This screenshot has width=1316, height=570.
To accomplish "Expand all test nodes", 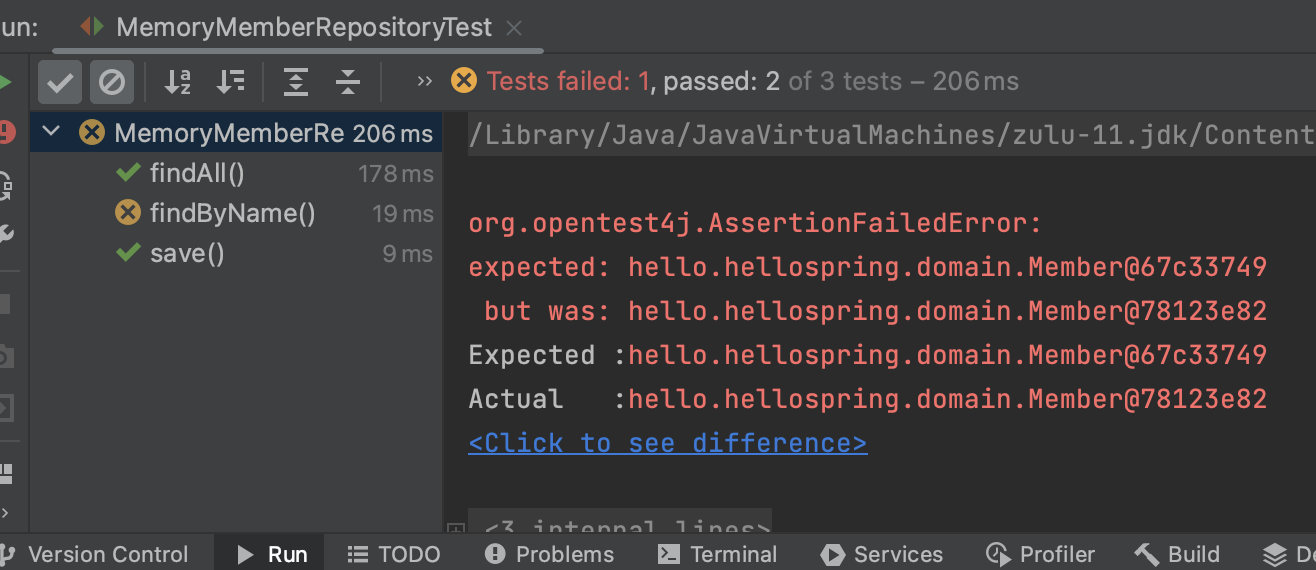I will pyautogui.click(x=296, y=82).
